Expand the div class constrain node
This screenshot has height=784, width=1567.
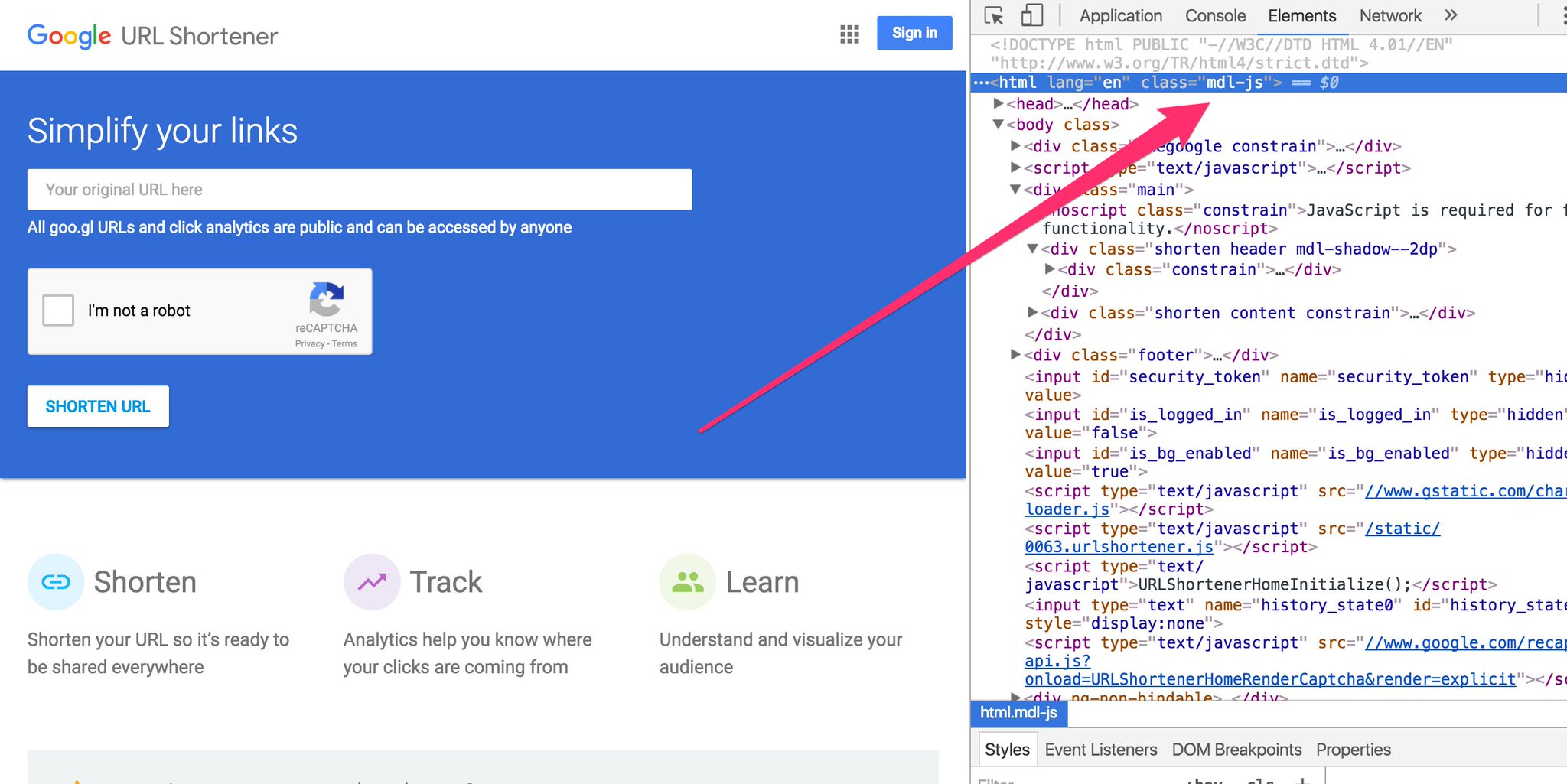1051,269
